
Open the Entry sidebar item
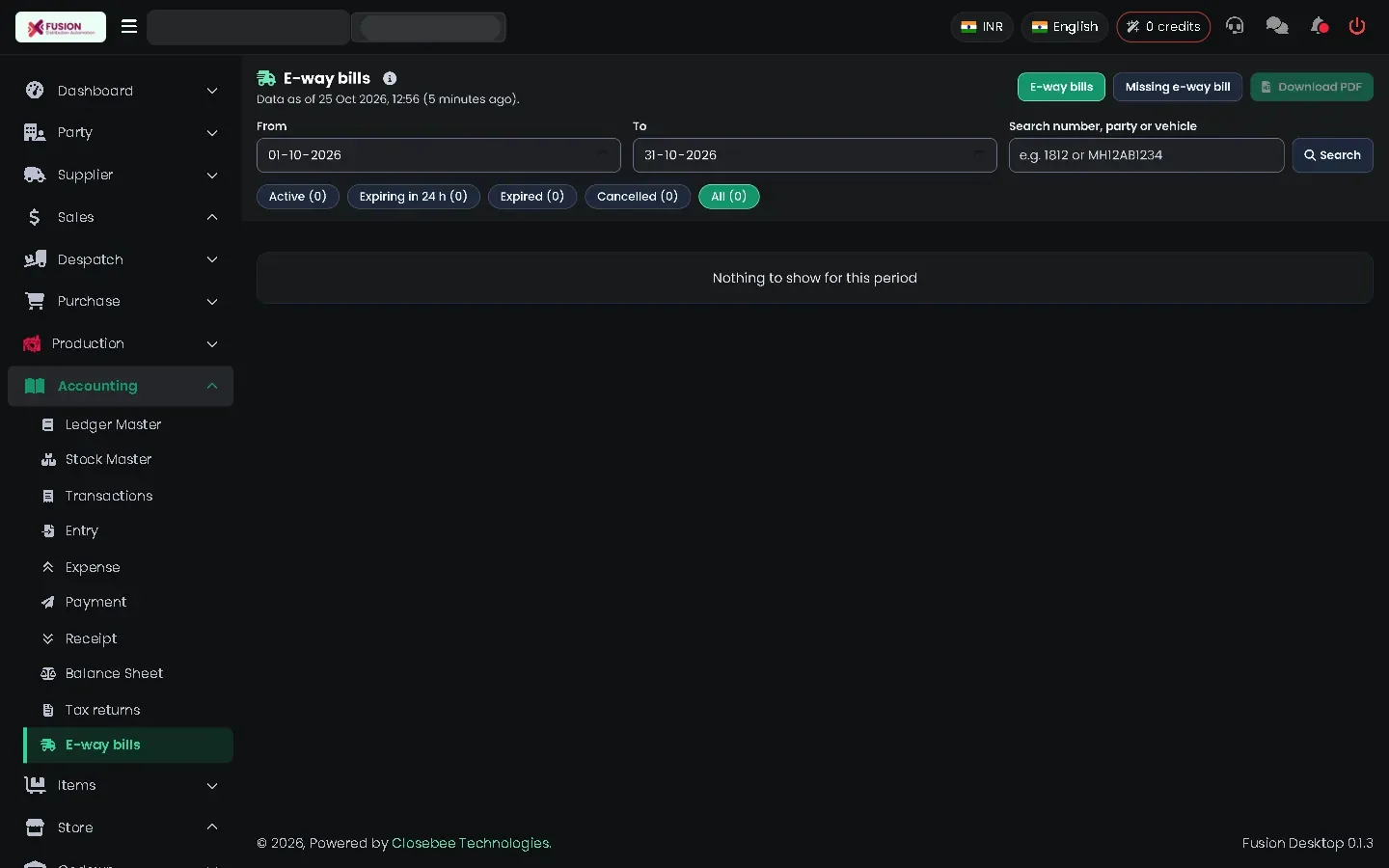[x=128, y=530]
